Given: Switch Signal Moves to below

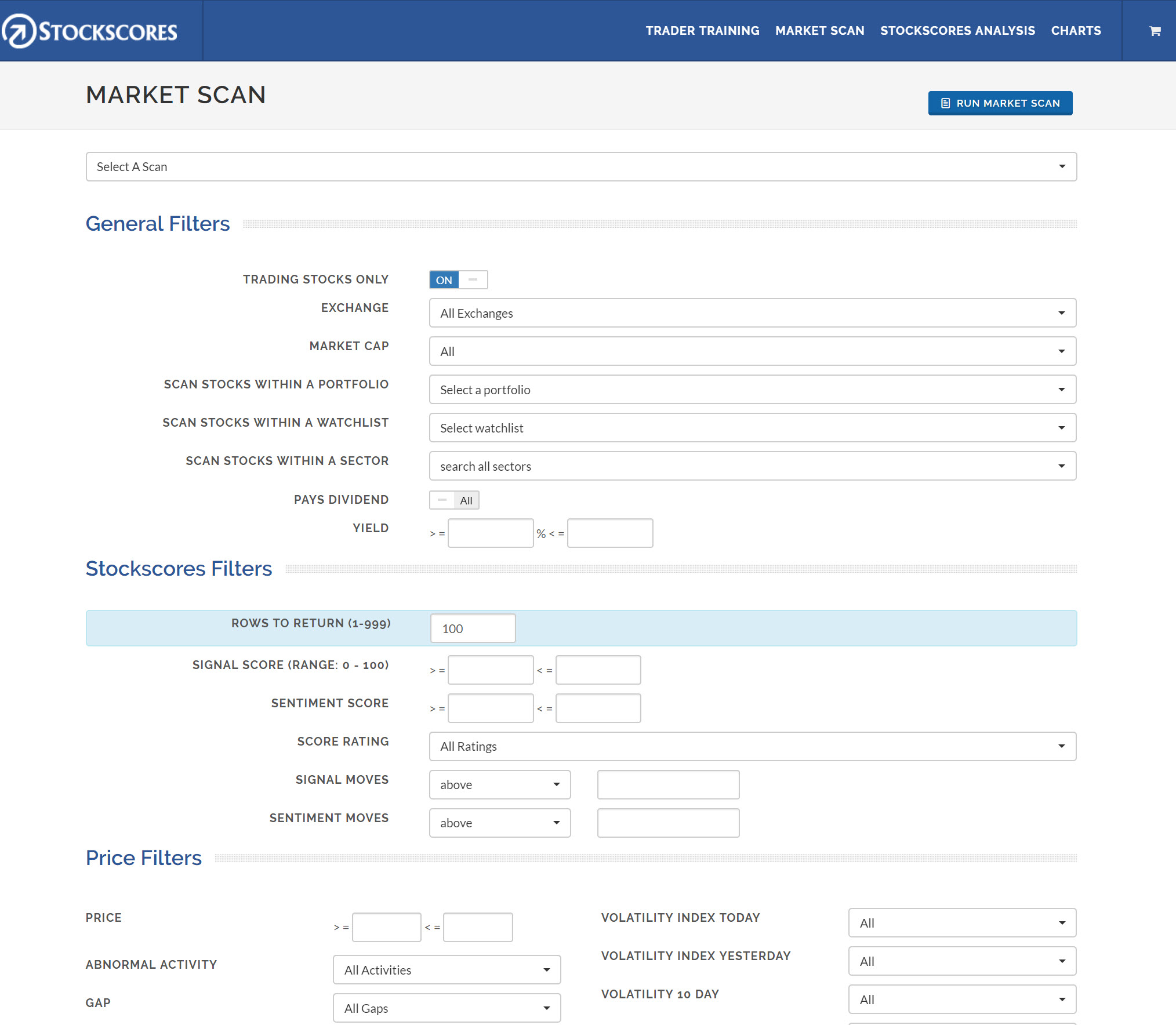Looking at the screenshot, I should pyautogui.click(x=499, y=784).
